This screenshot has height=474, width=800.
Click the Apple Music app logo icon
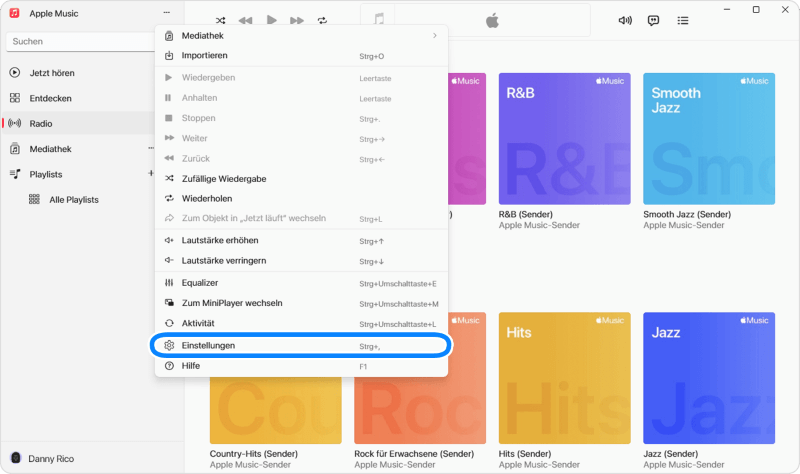coord(15,13)
